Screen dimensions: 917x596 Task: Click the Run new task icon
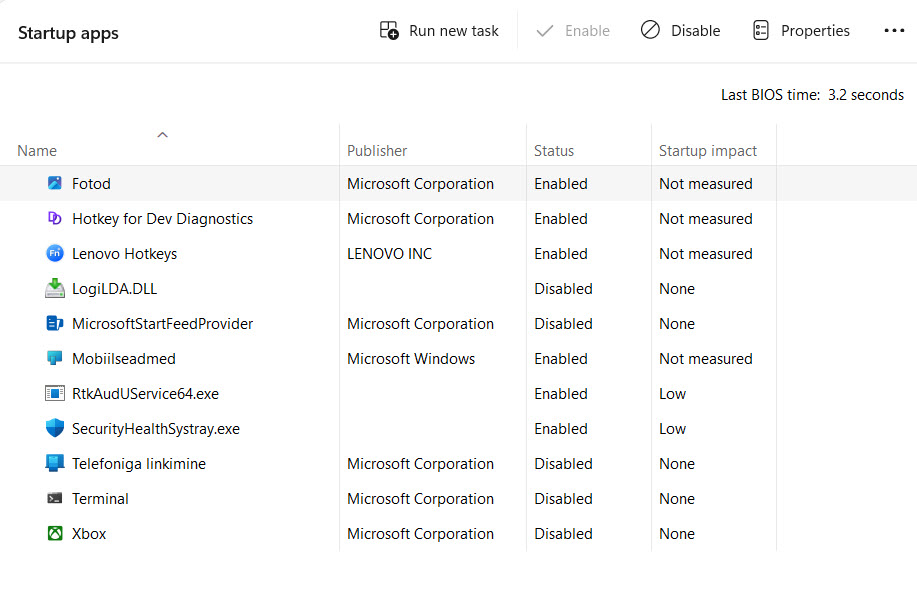pos(389,30)
